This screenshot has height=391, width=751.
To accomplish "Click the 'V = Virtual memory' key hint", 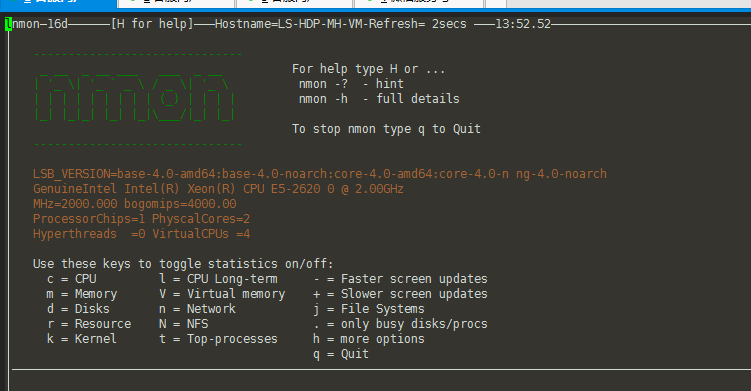I will coord(222,294).
